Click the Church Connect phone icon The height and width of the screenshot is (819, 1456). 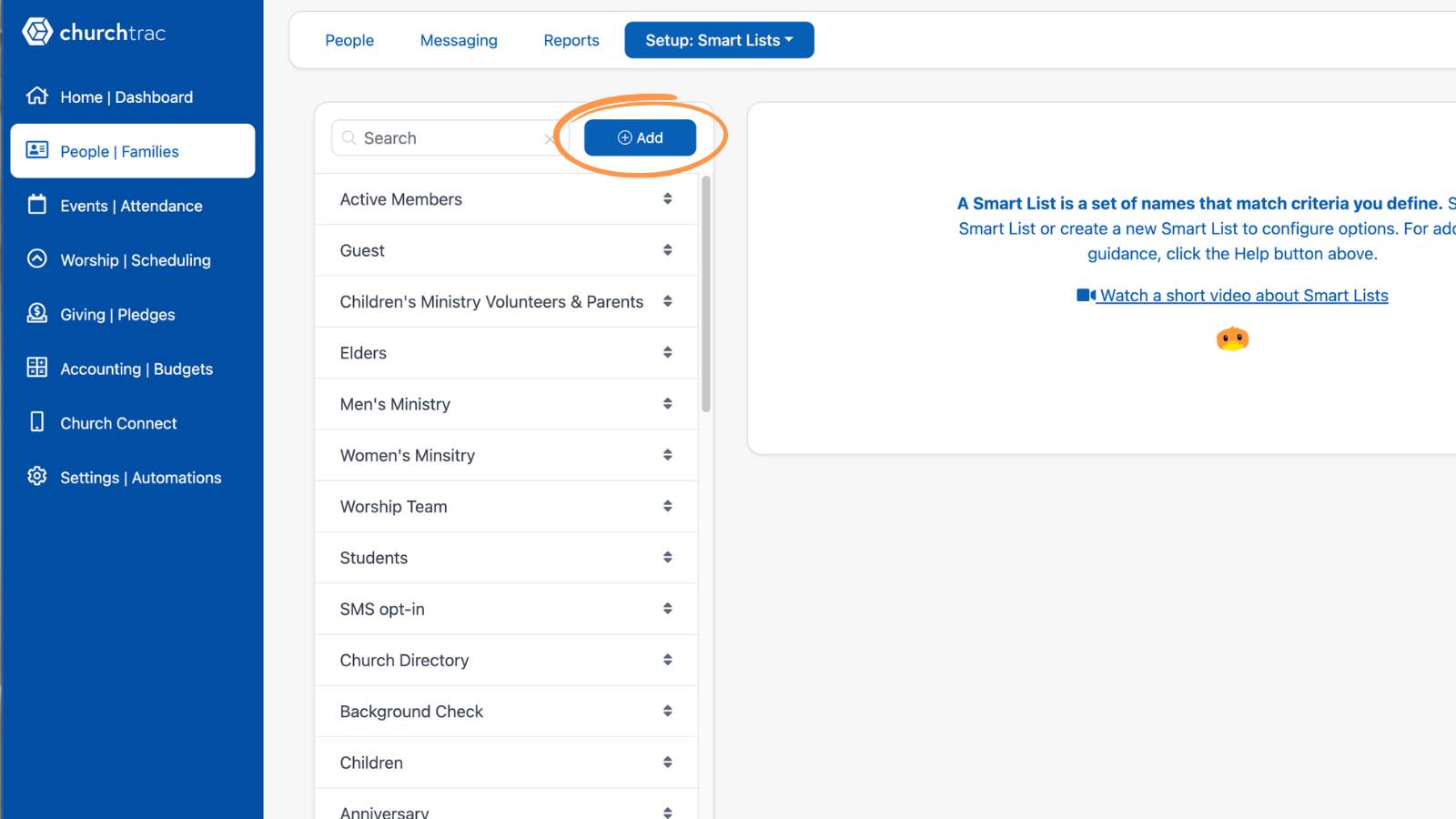37,421
